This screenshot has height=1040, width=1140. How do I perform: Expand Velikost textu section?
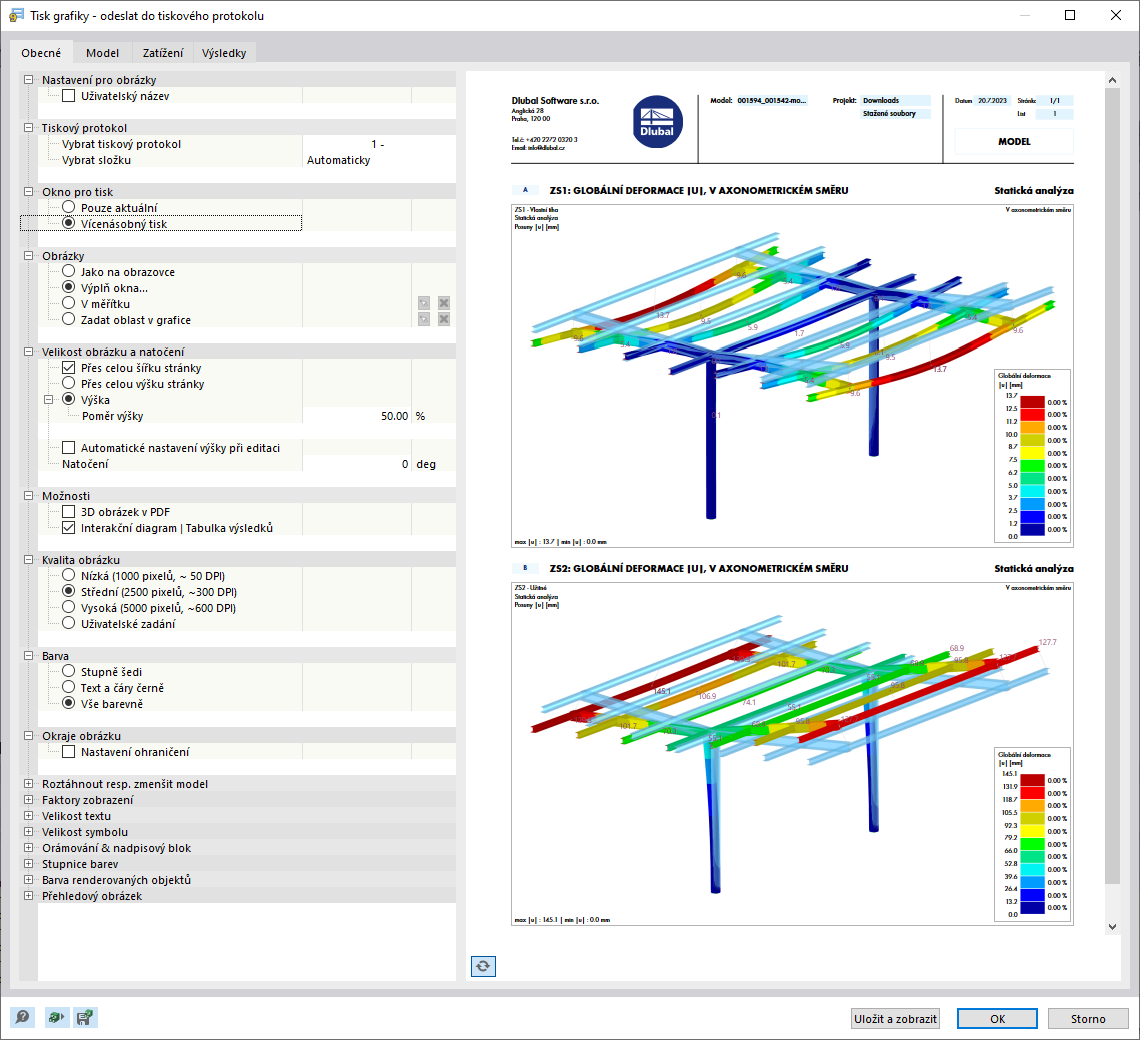pyautogui.click(x=28, y=815)
